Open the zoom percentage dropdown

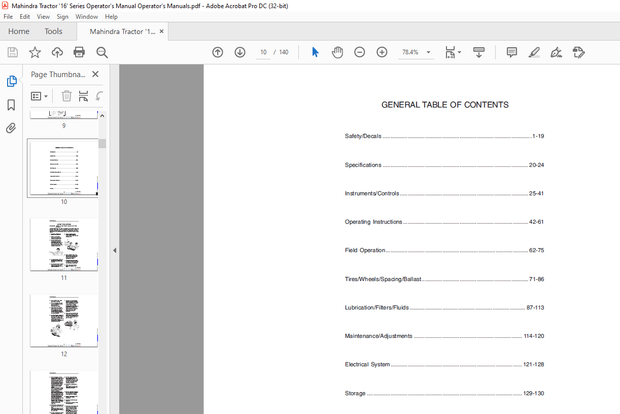(x=428, y=52)
